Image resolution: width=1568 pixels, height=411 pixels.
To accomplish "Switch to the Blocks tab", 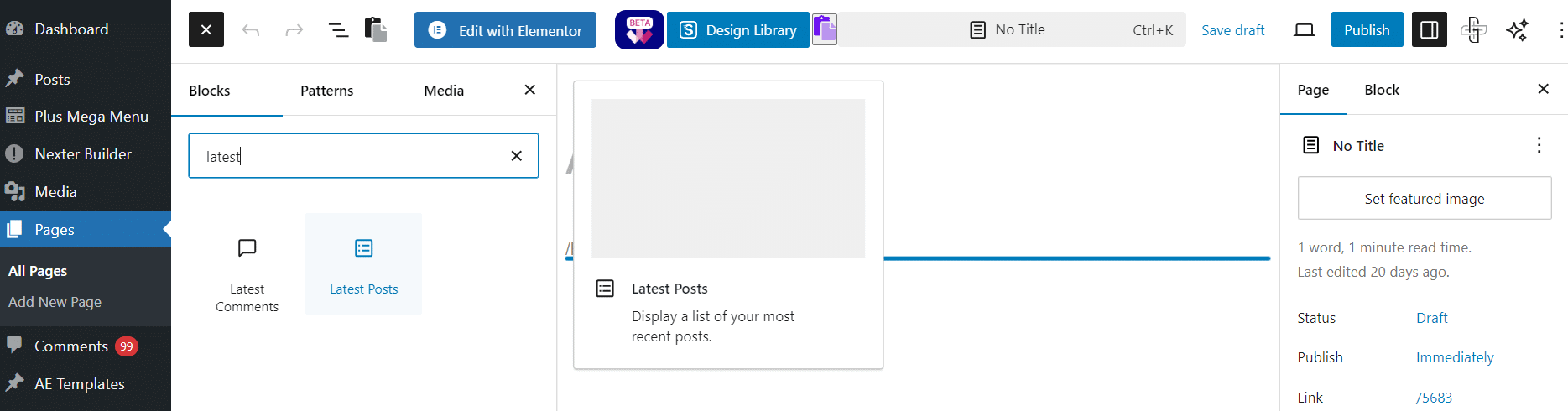I will (210, 91).
